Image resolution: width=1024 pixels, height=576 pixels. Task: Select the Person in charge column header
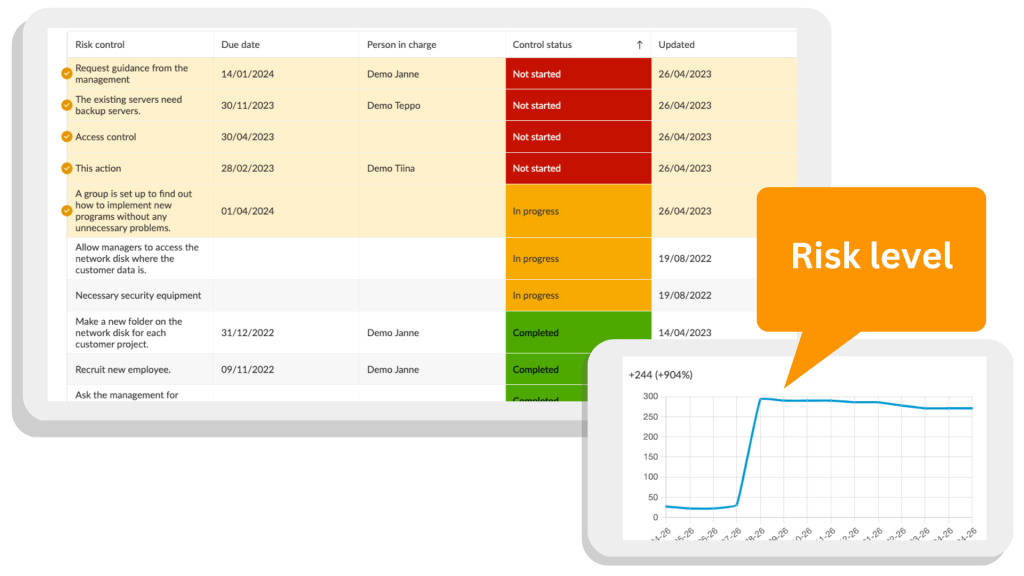[x=400, y=44]
